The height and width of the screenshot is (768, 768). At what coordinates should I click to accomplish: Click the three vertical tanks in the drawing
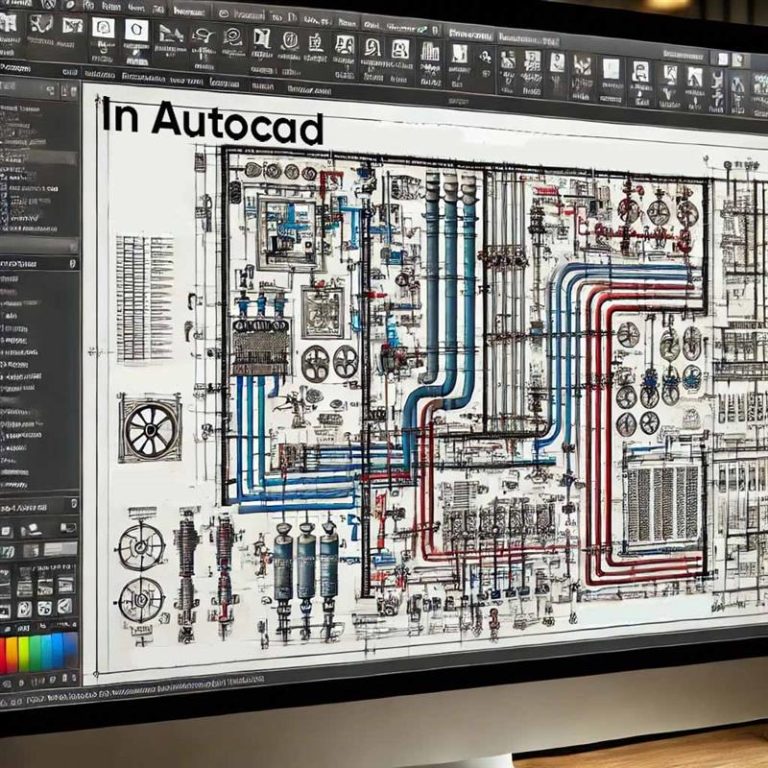pyautogui.click(x=305, y=565)
